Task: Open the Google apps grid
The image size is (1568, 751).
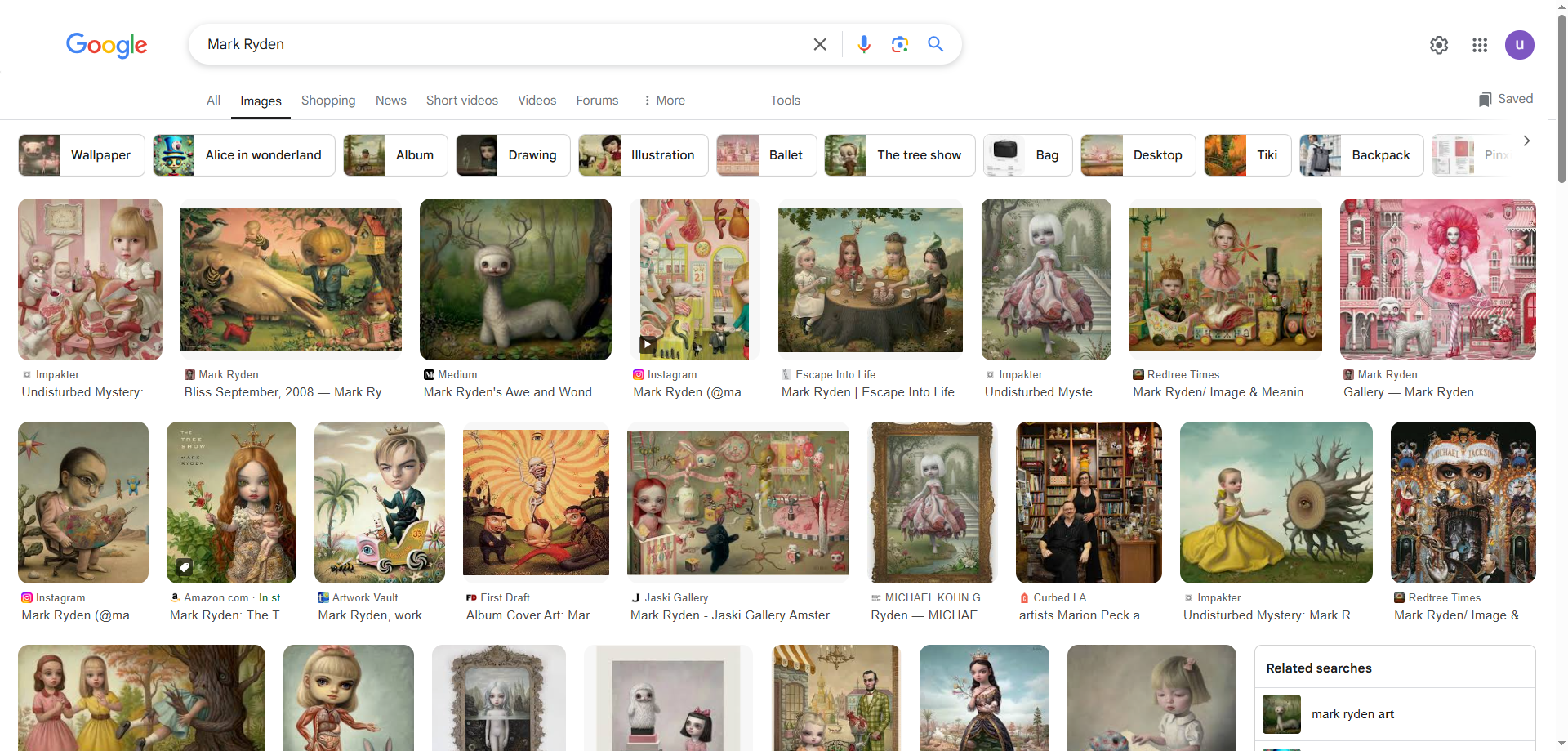Action: click(x=1480, y=45)
